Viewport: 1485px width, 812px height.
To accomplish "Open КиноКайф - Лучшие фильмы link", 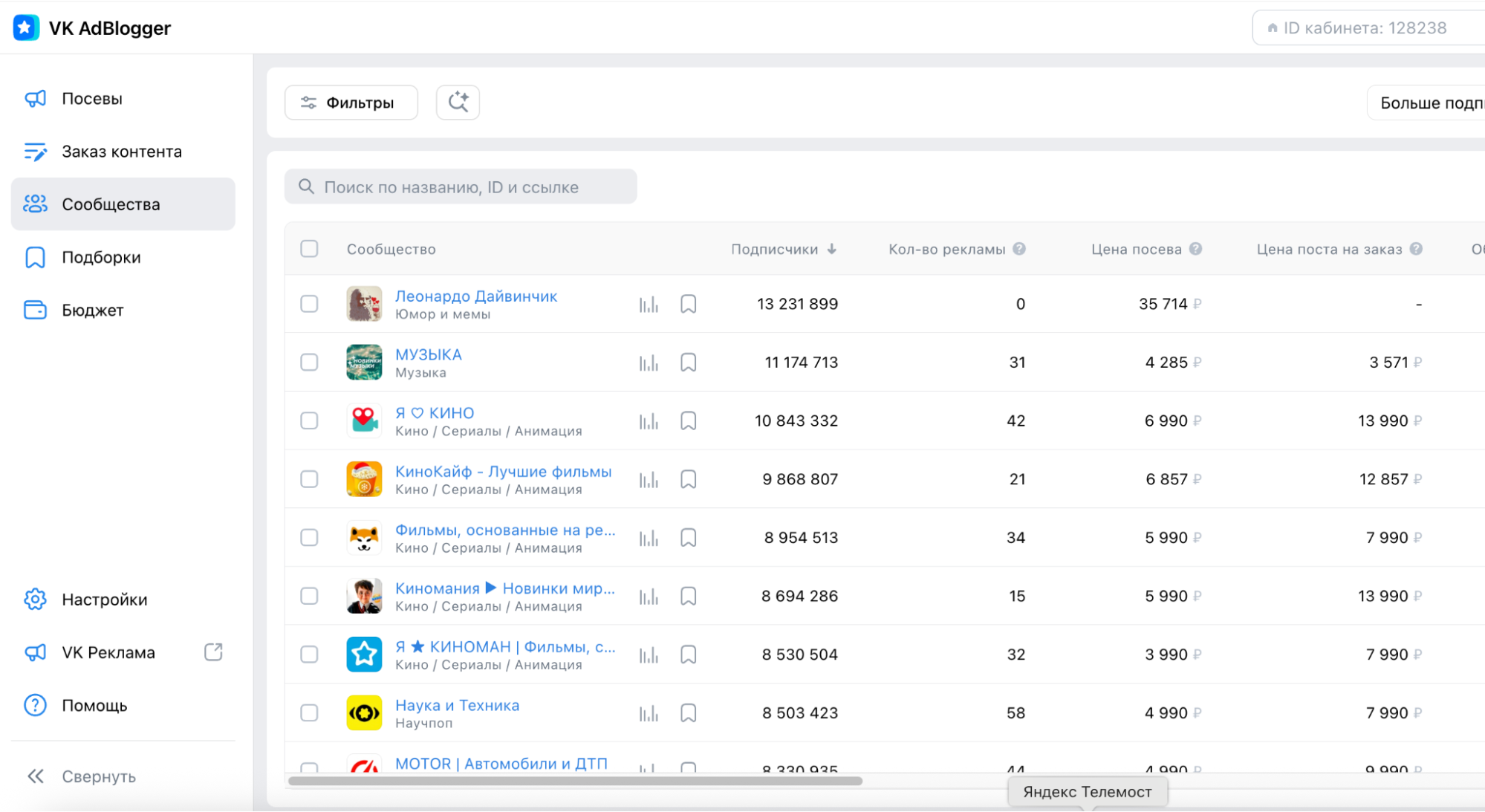I will tap(504, 472).
